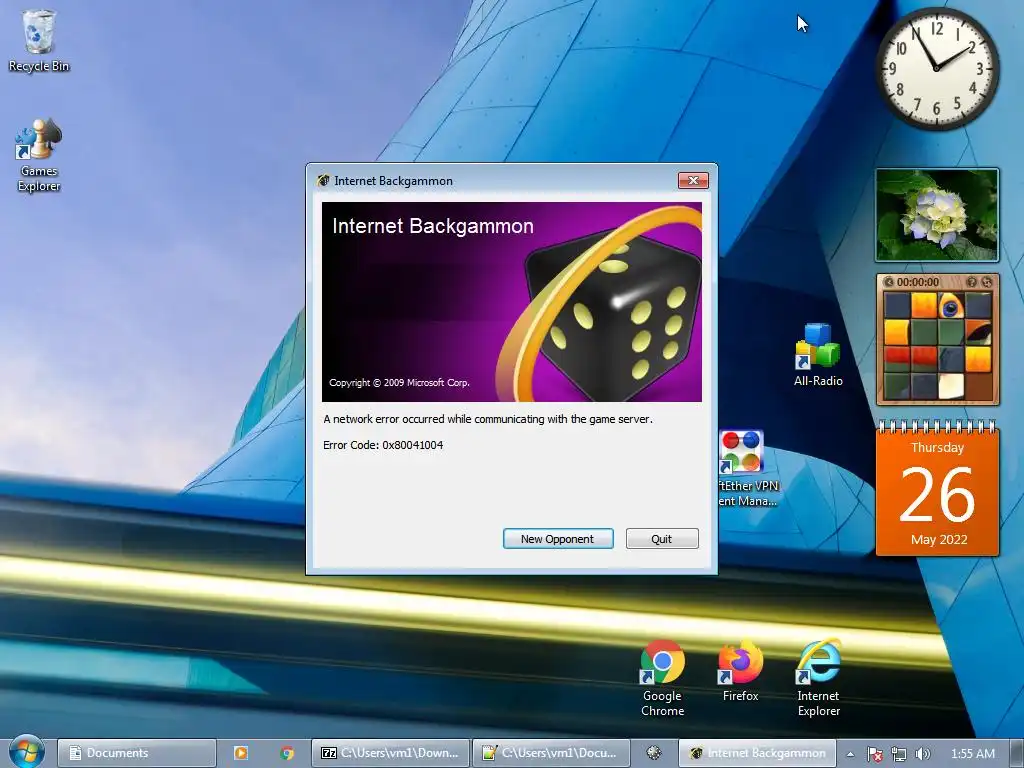1024x768 pixels.
Task: Launch Firefox from the desktop
Action: point(741,671)
